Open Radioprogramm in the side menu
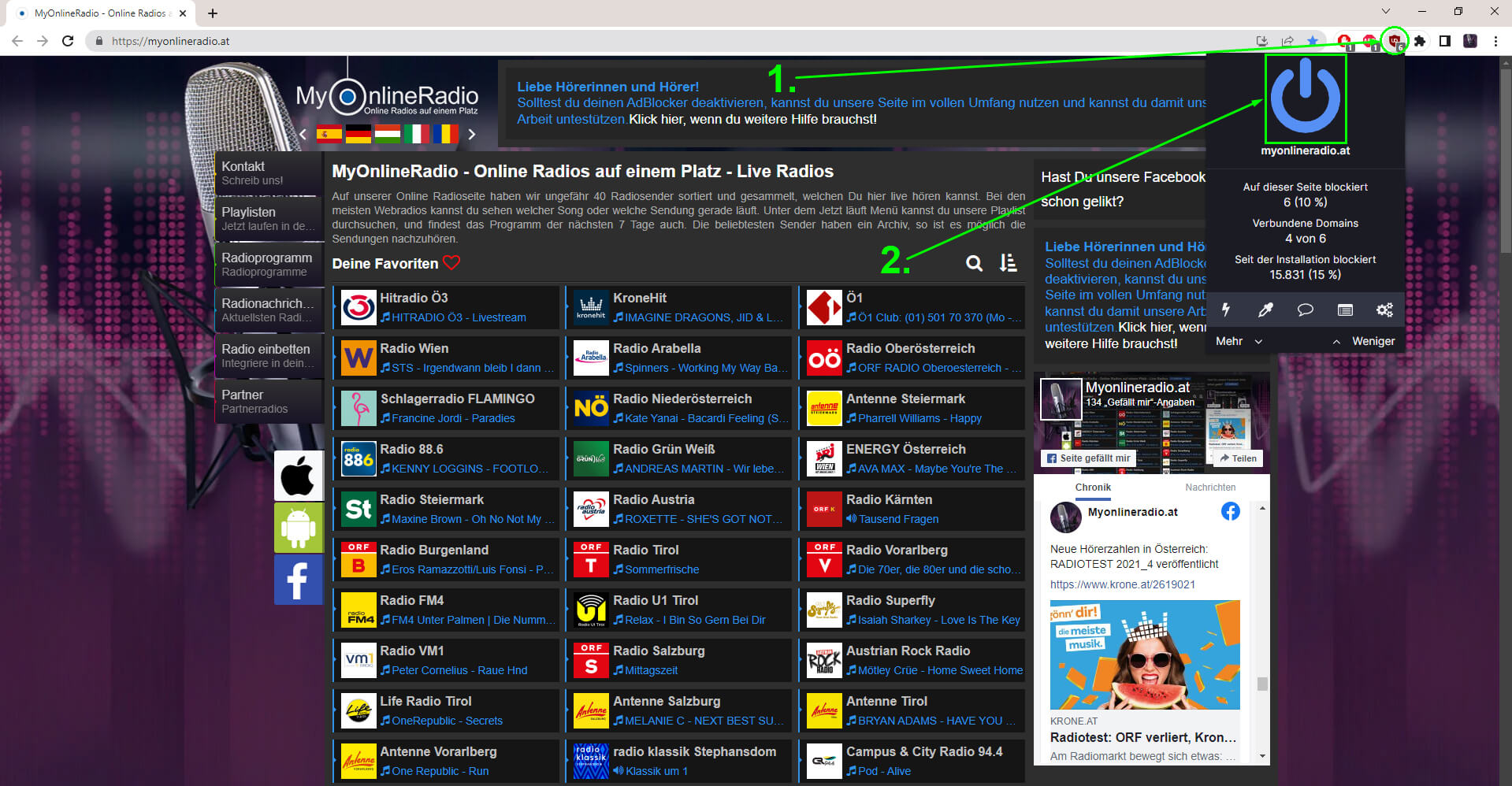Screen dimensions: 1512x786 (269, 265)
